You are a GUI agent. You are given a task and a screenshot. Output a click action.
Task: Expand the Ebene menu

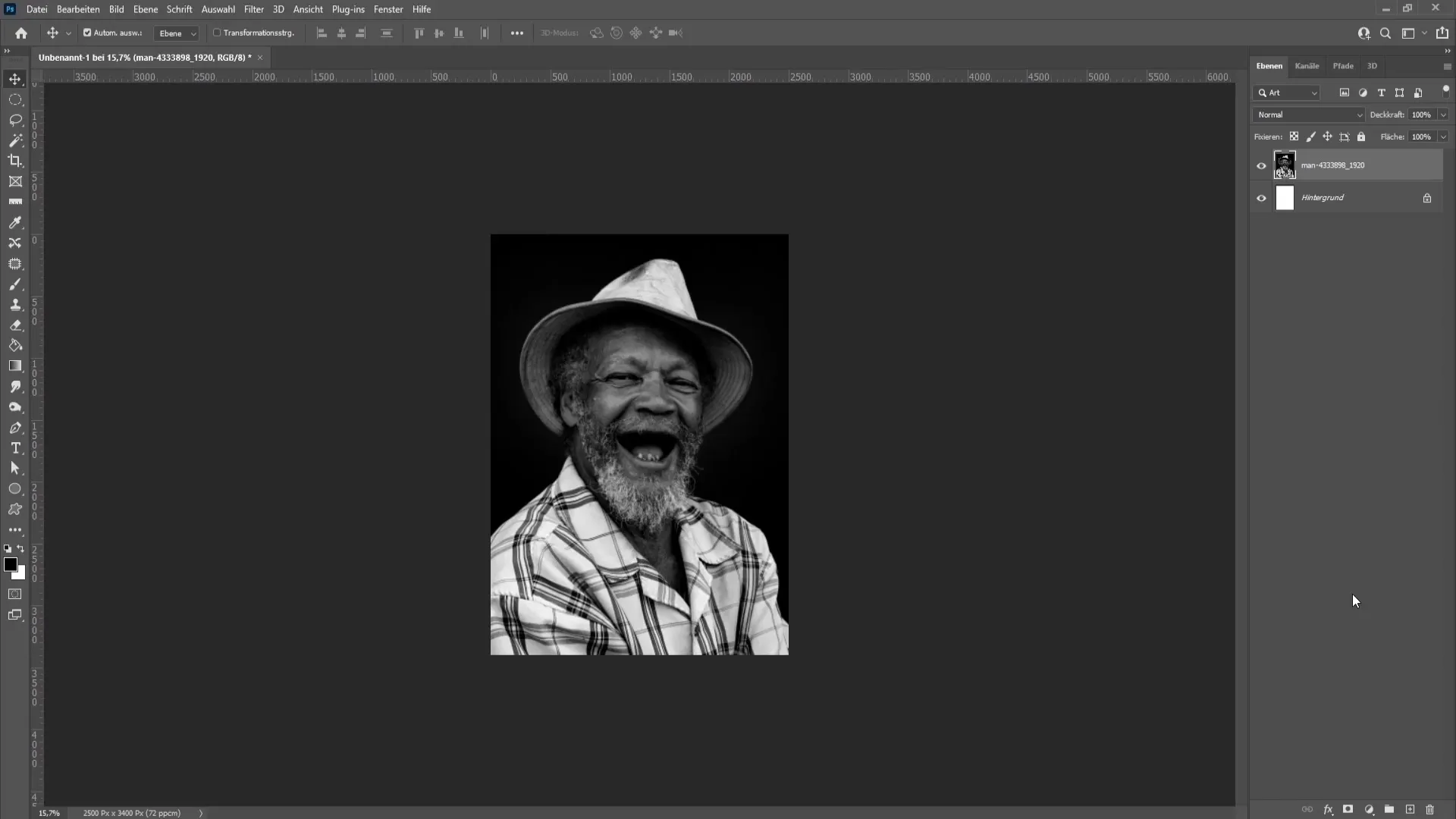coord(144,9)
